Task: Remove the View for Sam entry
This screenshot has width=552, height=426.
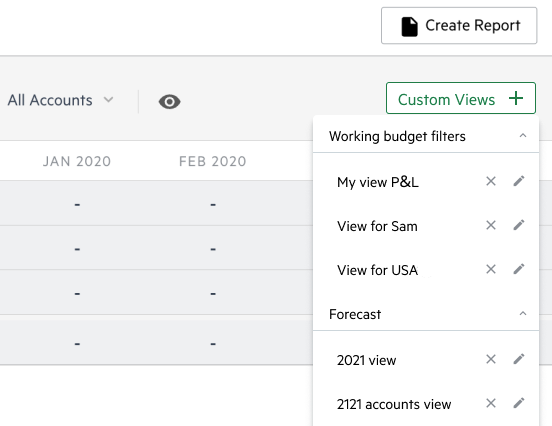Action: 491,225
